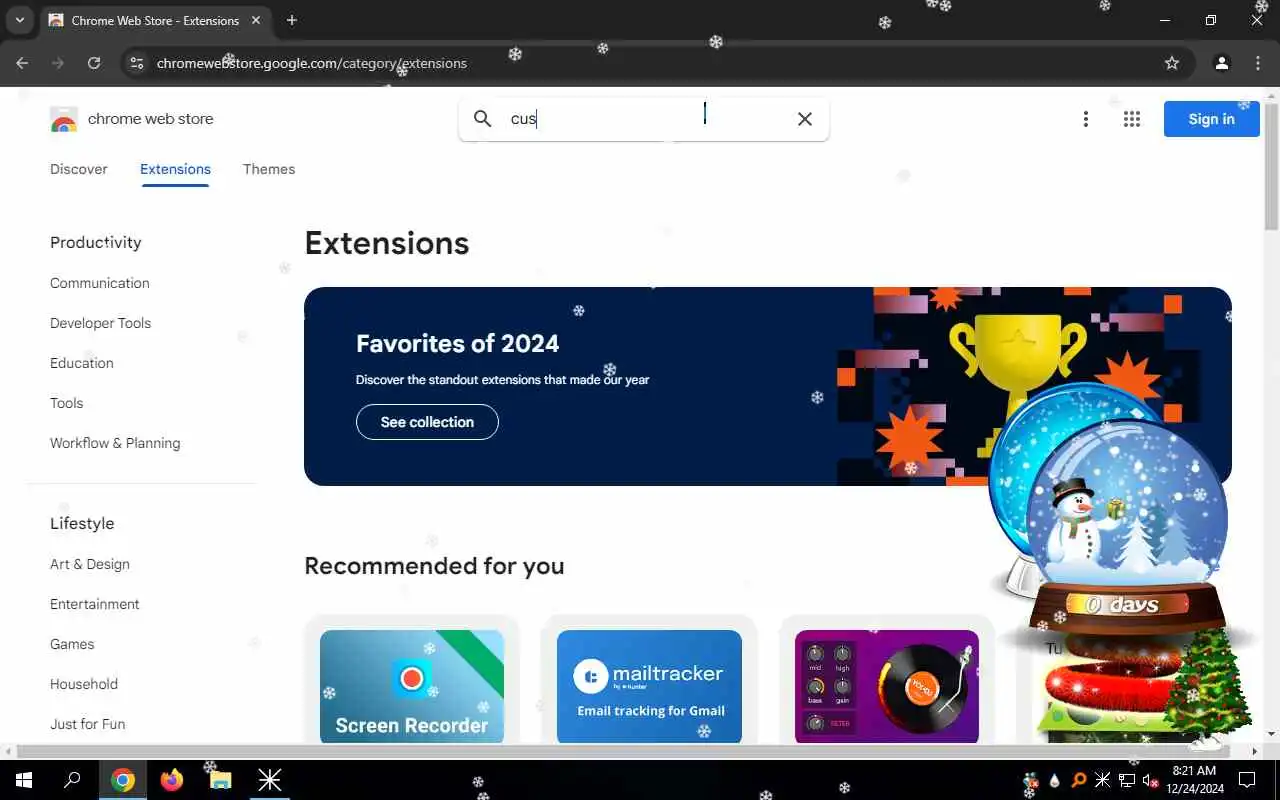The height and width of the screenshot is (800, 1280).
Task: Select the Extensions tab
Action: pos(175,169)
